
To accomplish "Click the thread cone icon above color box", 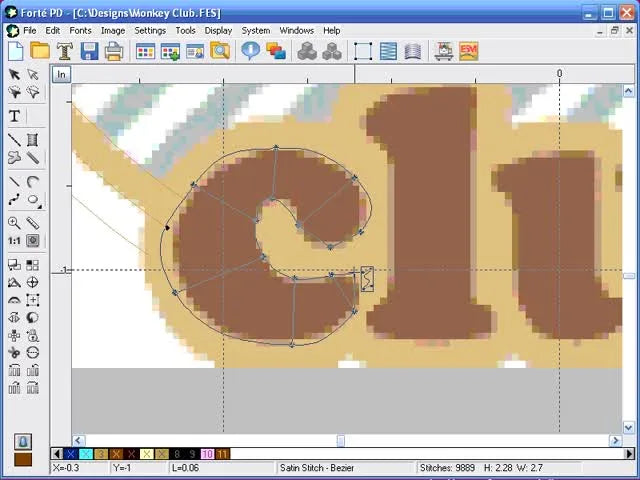I will point(23,442).
